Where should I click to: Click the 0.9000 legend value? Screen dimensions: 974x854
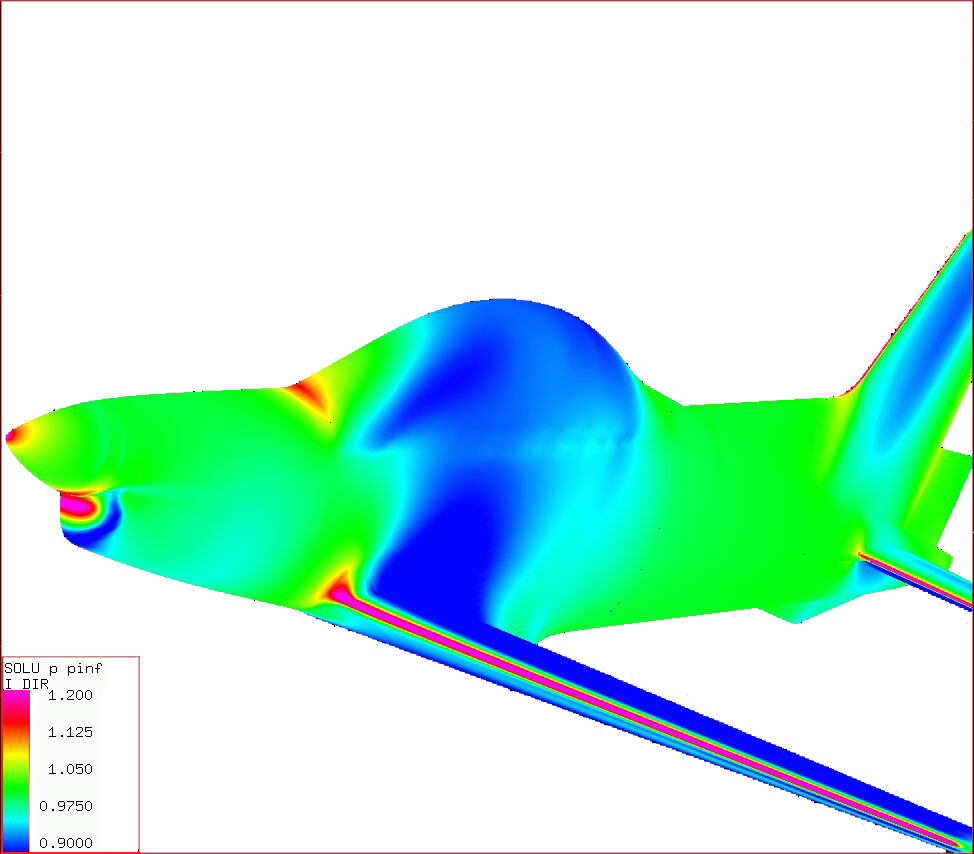66,843
